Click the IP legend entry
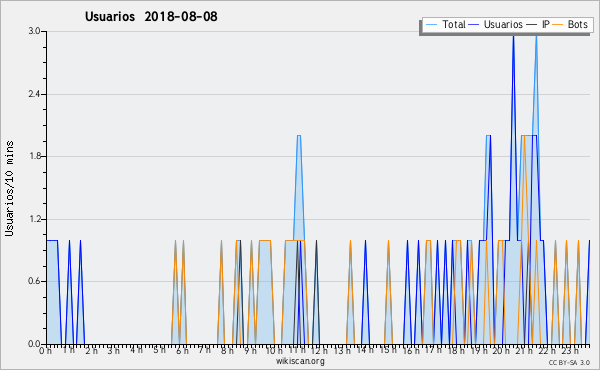600x370 pixels. [538, 24]
